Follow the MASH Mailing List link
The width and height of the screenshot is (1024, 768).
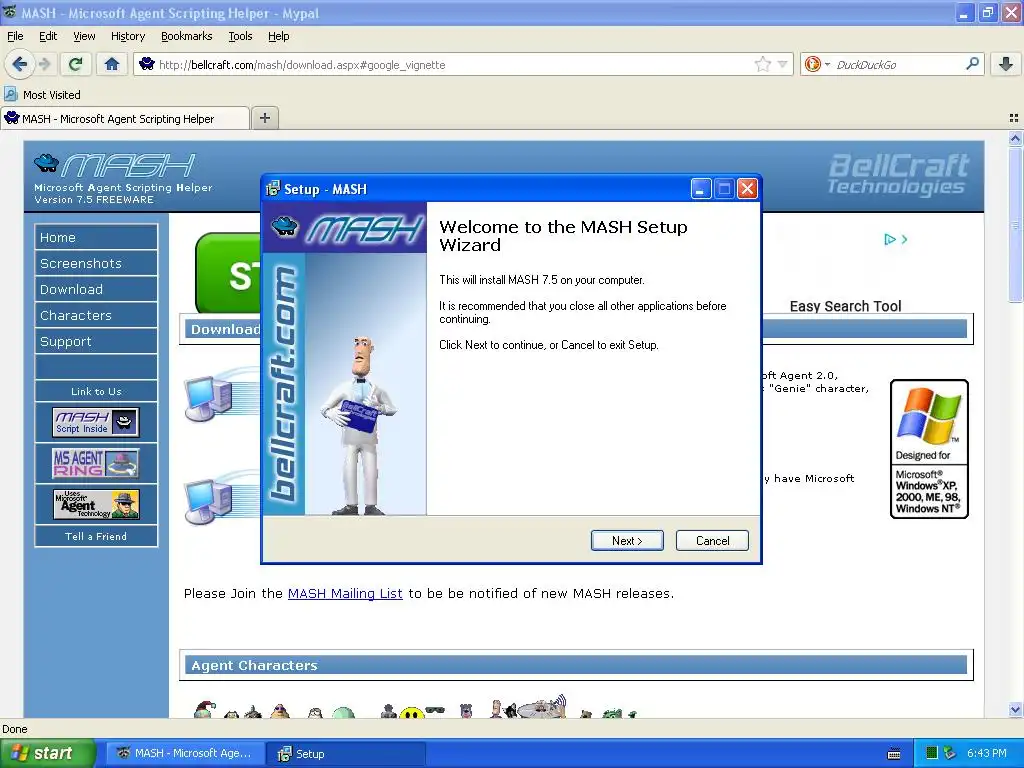(x=345, y=594)
